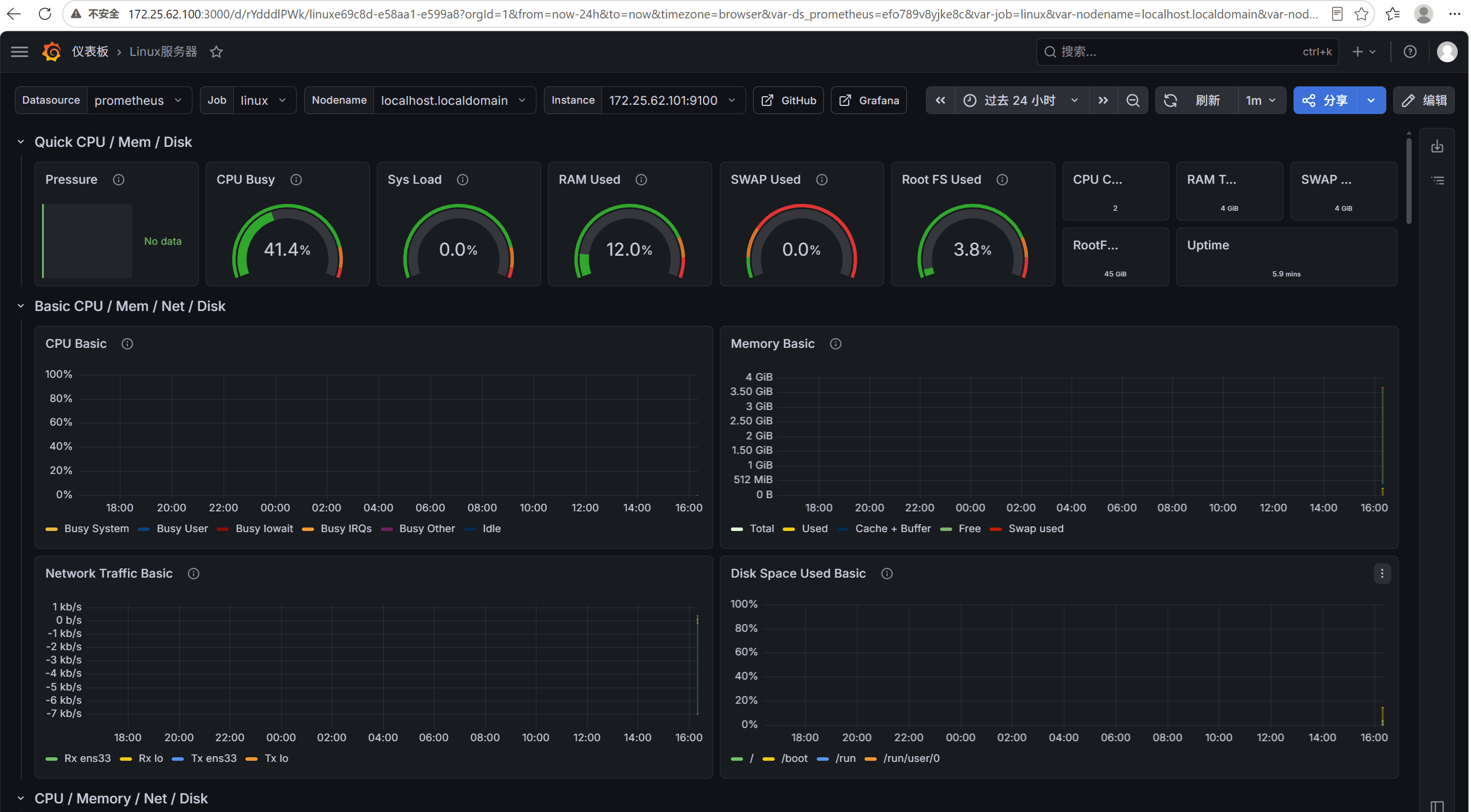Screen dimensions: 1471x812
Task: Show info tooltip for Root FS Used panel
Action: (x=1003, y=180)
